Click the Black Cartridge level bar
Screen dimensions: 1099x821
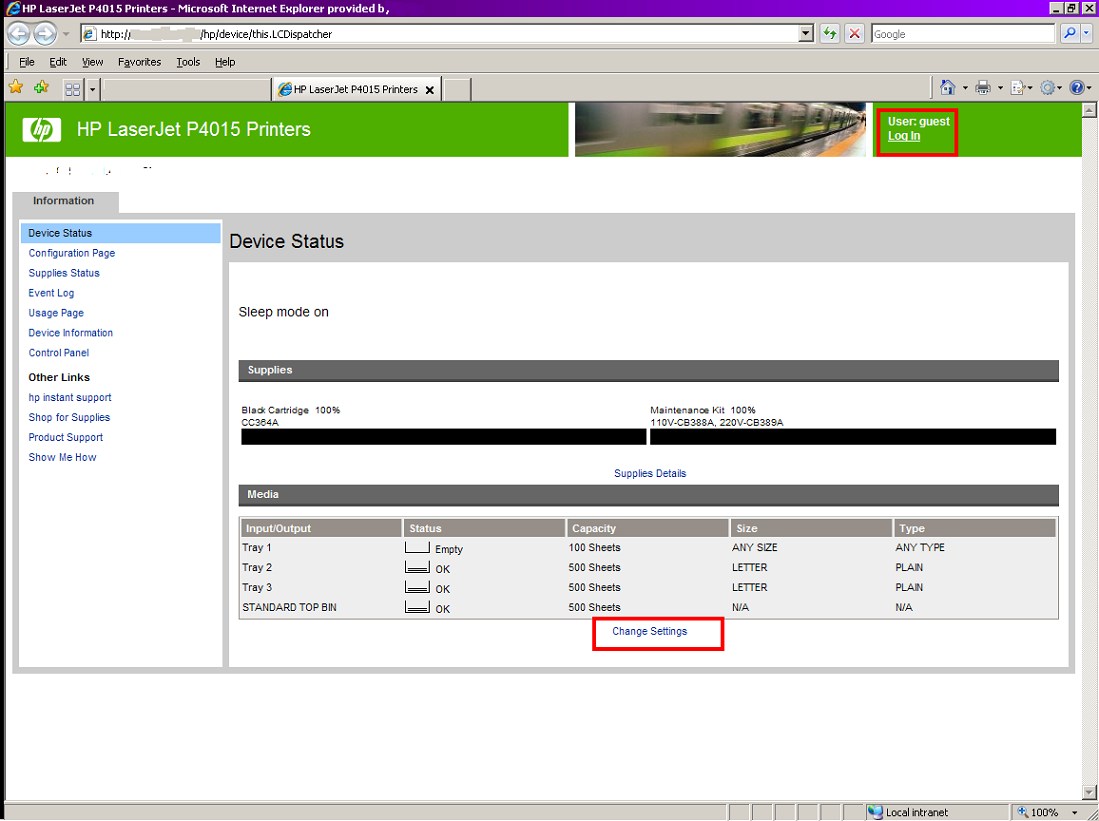click(x=444, y=437)
